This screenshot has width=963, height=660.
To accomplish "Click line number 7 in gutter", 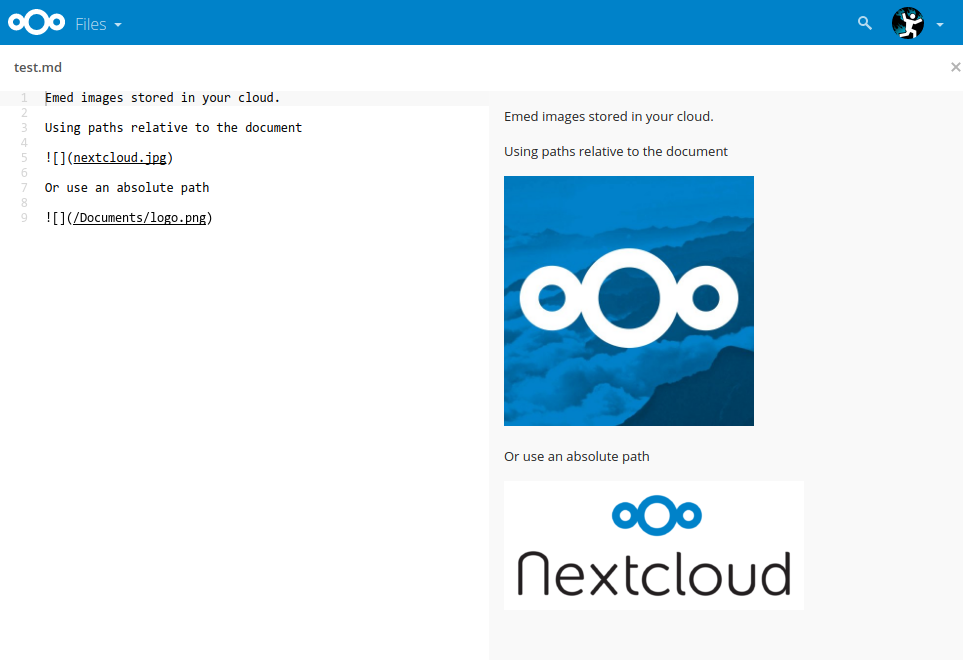I will pos(24,188).
